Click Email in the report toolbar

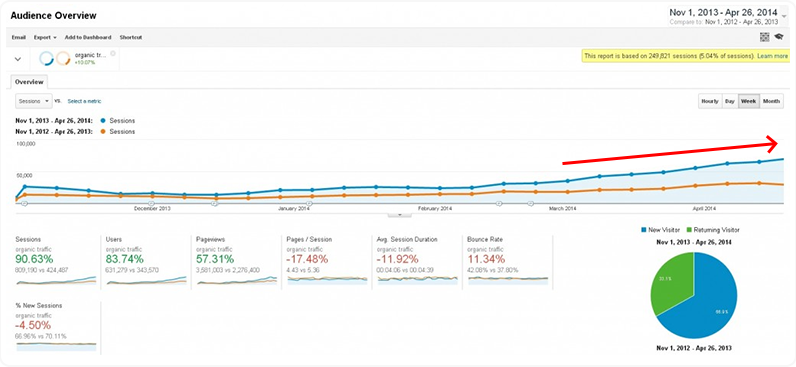(19, 37)
